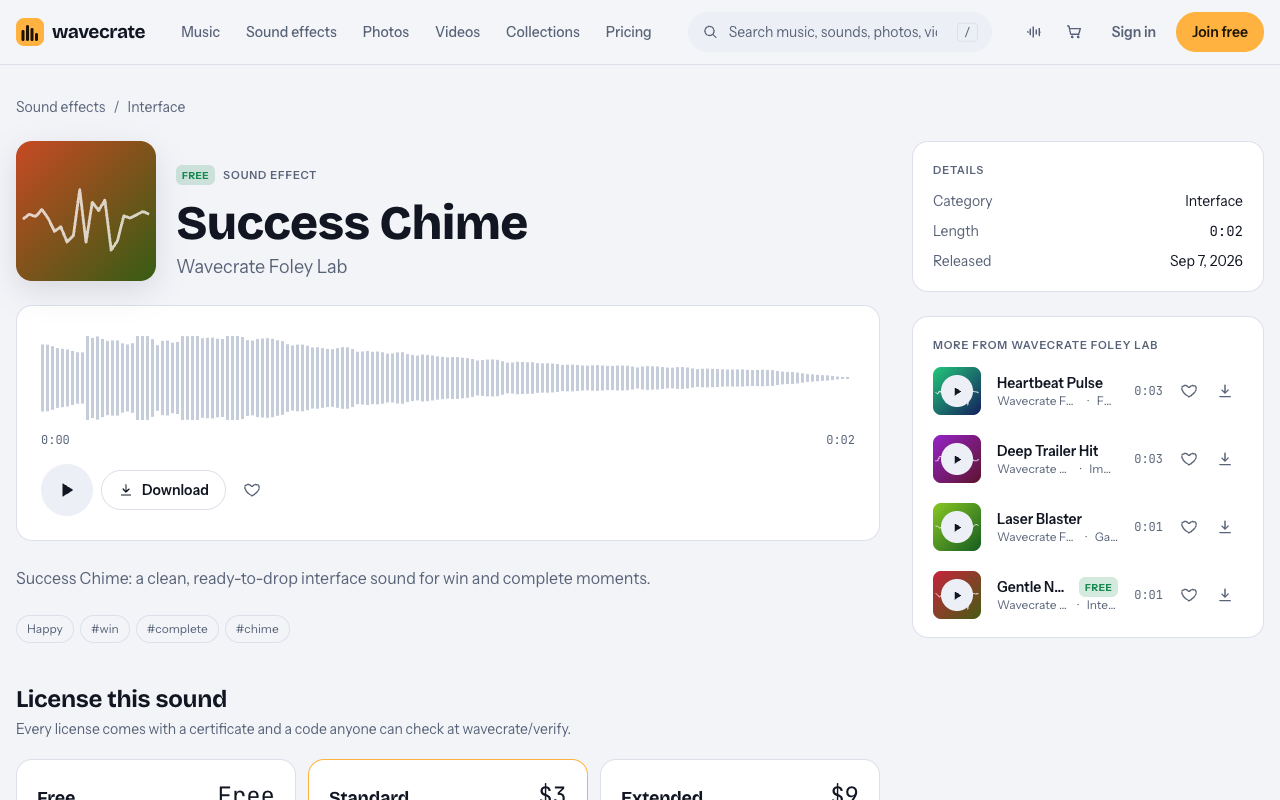1280x800 pixels.
Task: Download Heartbeat Pulse
Action: 1225,391
